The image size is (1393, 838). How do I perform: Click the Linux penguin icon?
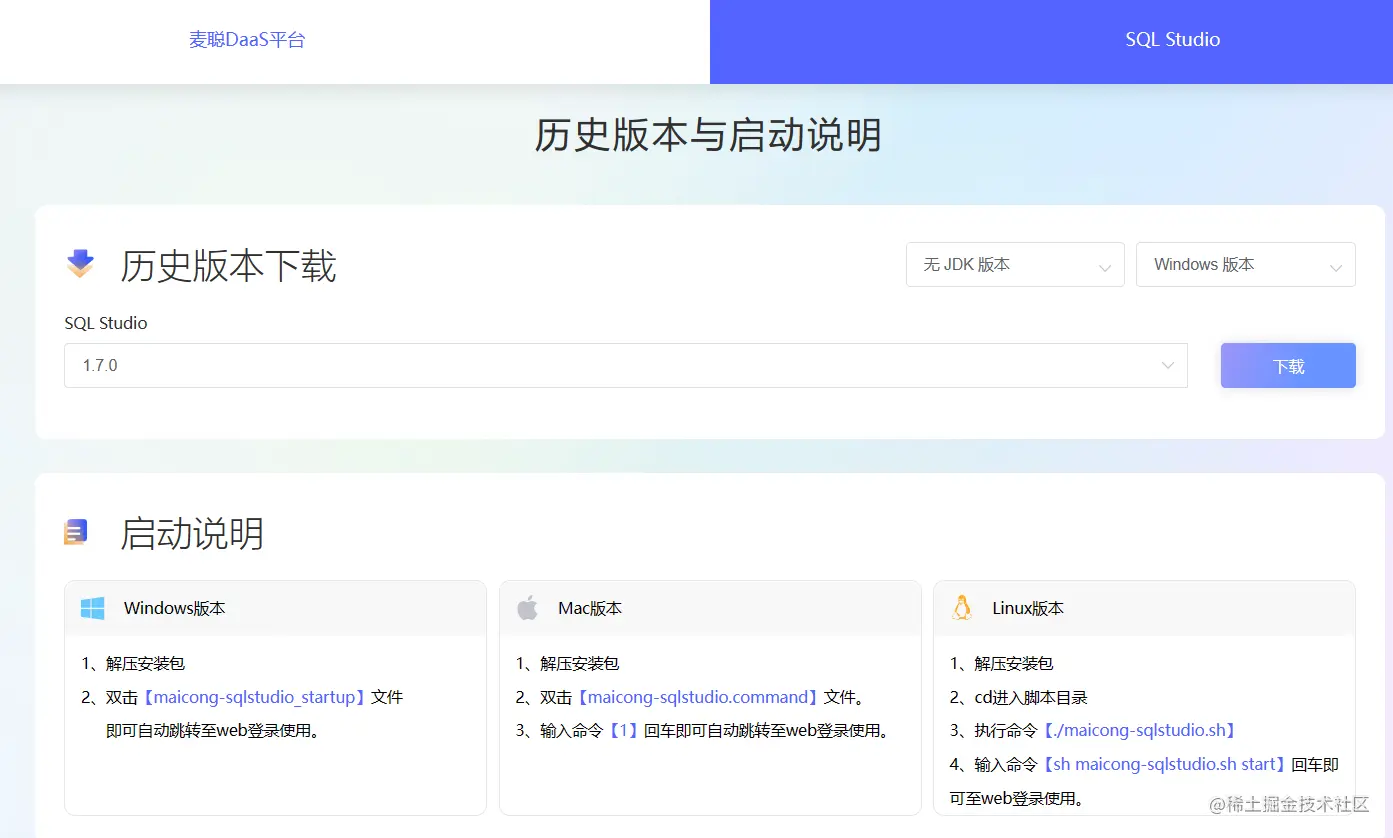(x=961, y=608)
